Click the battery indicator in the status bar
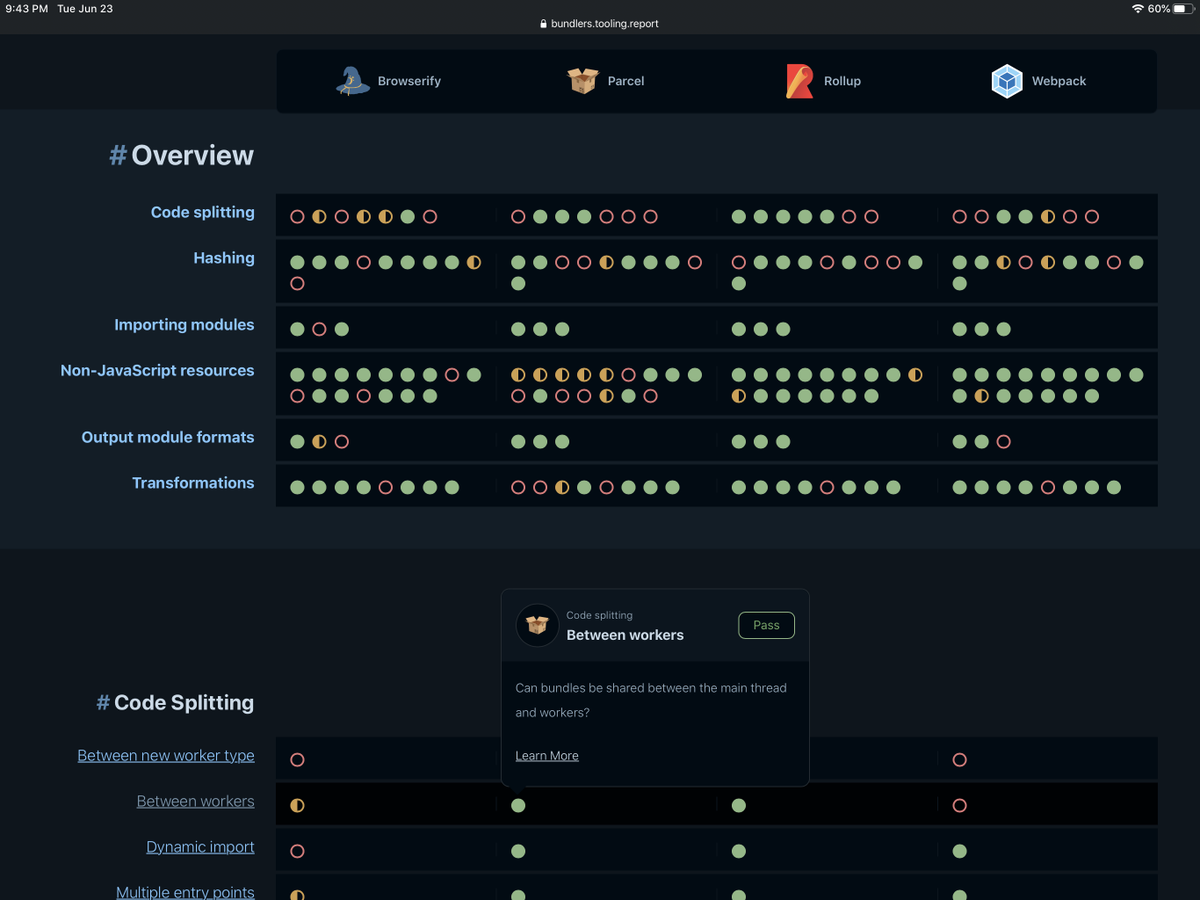This screenshot has width=1200, height=900. click(1184, 8)
